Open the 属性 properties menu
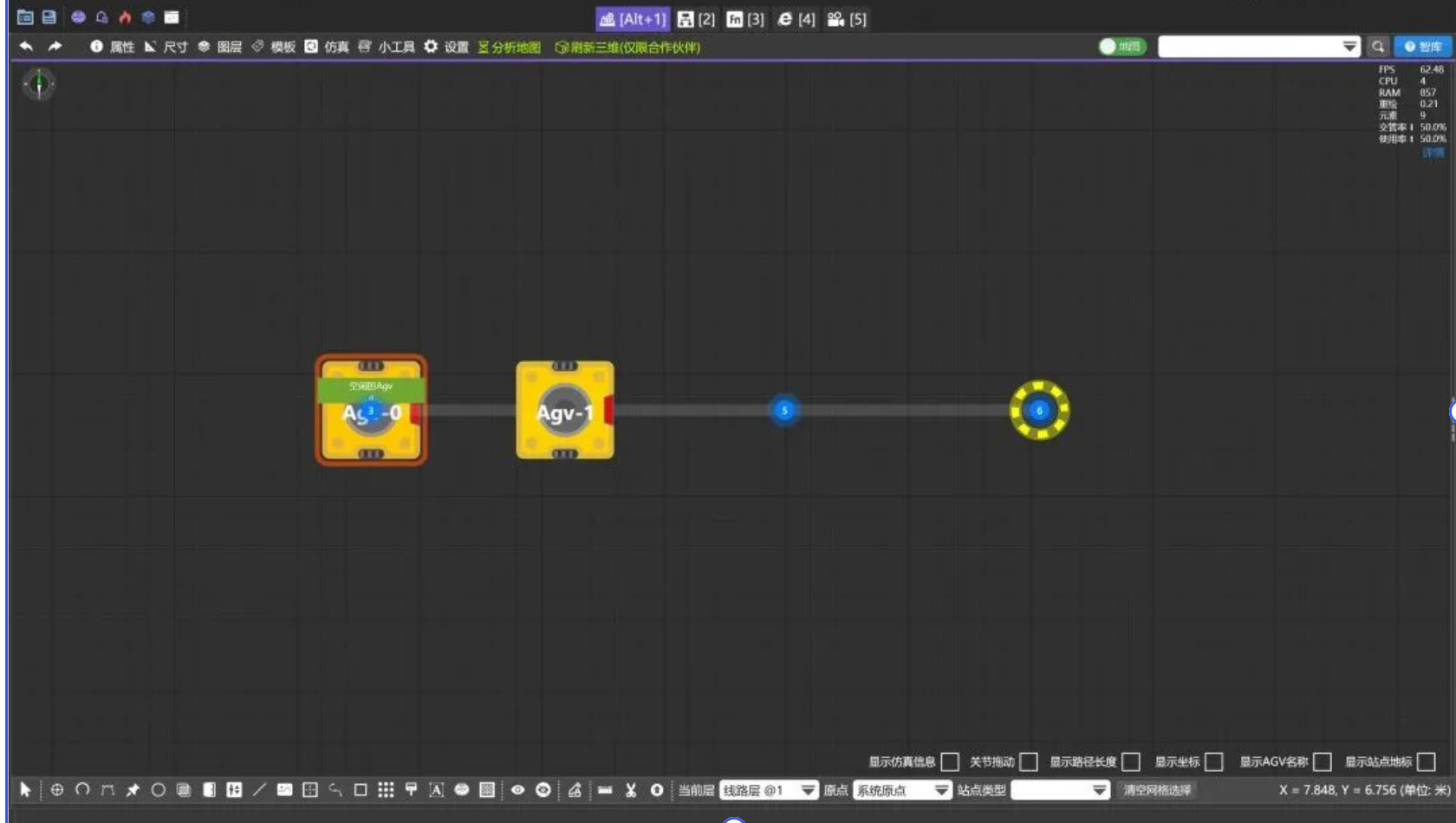This screenshot has width=1456, height=823. [x=113, y=47]
